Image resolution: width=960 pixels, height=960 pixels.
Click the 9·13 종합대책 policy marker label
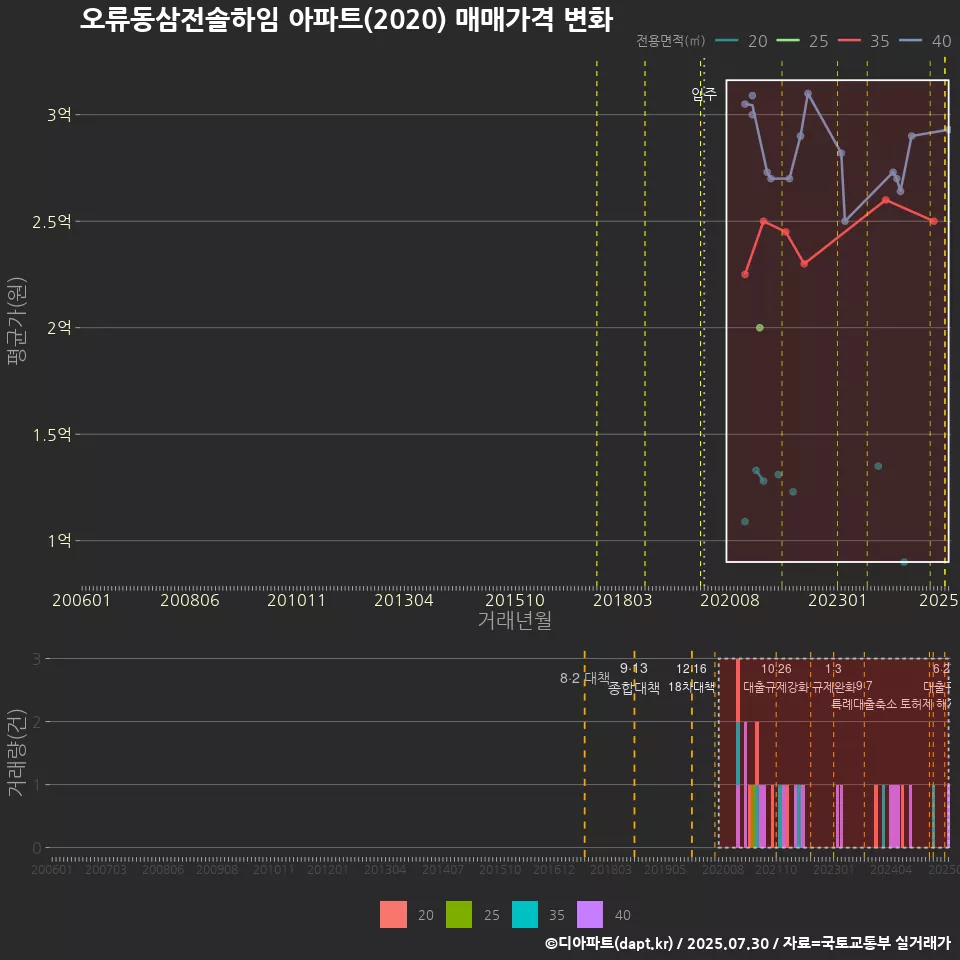coord(634,678)
